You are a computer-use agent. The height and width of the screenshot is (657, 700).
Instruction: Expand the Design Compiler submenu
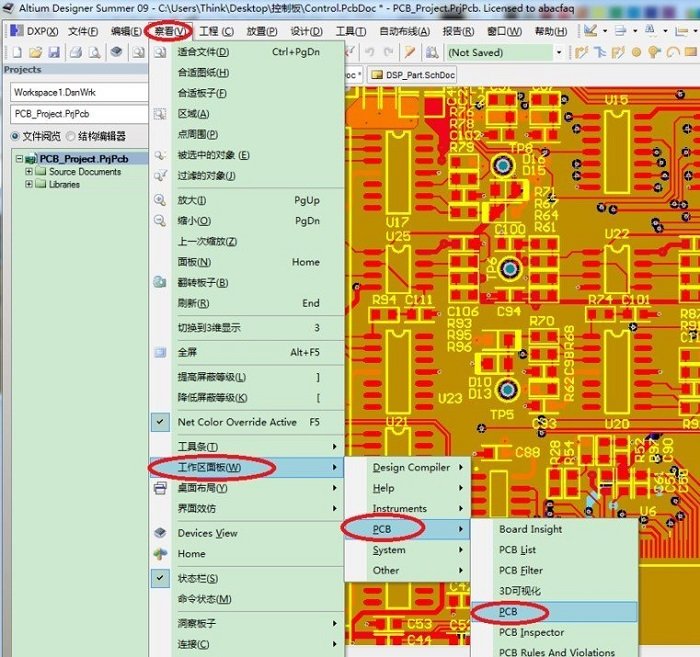pyautogui.click(x=461, y=467)
